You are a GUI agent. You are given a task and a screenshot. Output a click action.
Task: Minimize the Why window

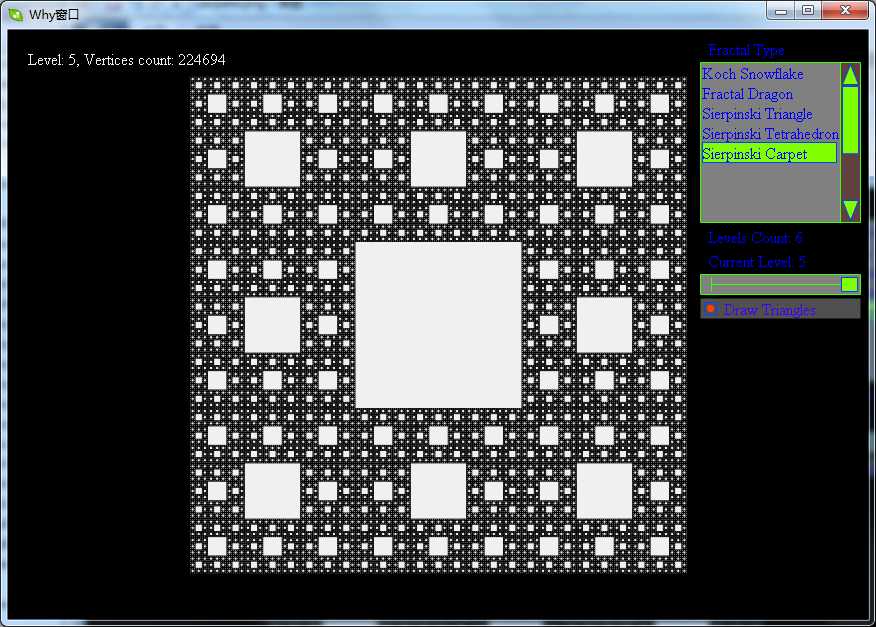[780, 11]
